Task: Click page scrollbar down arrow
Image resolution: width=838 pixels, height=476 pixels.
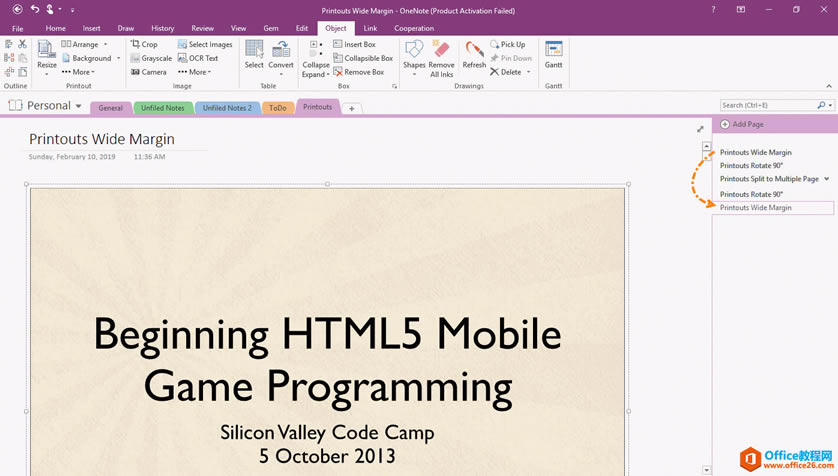Action: point(707,470)
